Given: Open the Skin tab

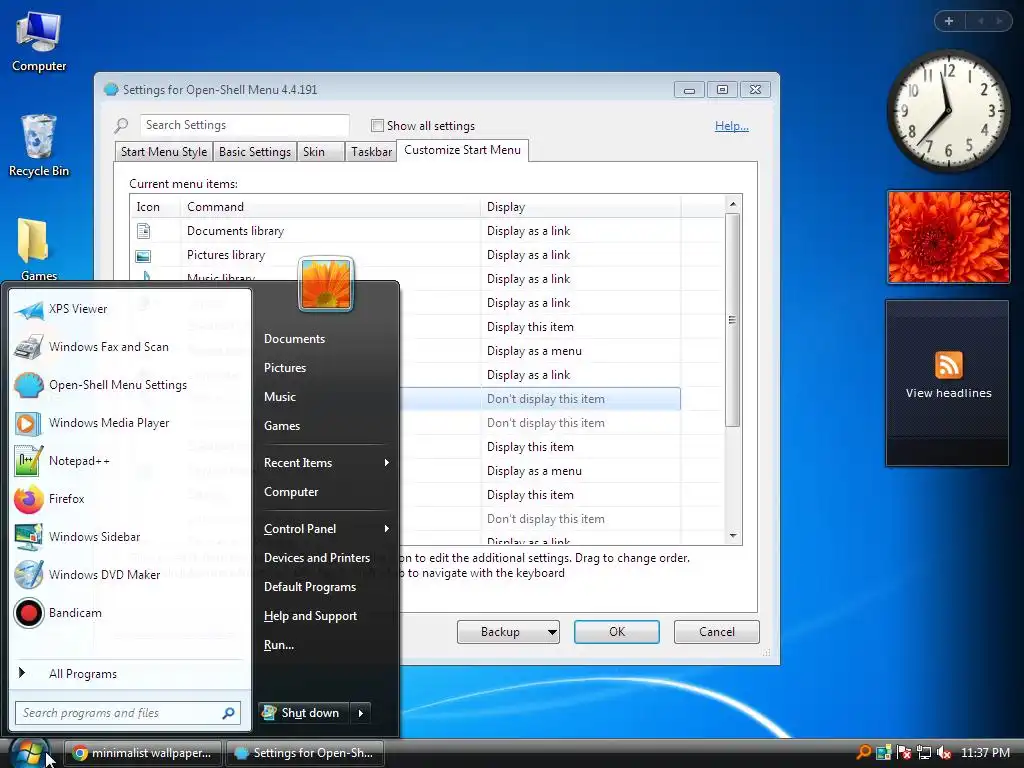Looking at the screenshot, I should point(320,152).
